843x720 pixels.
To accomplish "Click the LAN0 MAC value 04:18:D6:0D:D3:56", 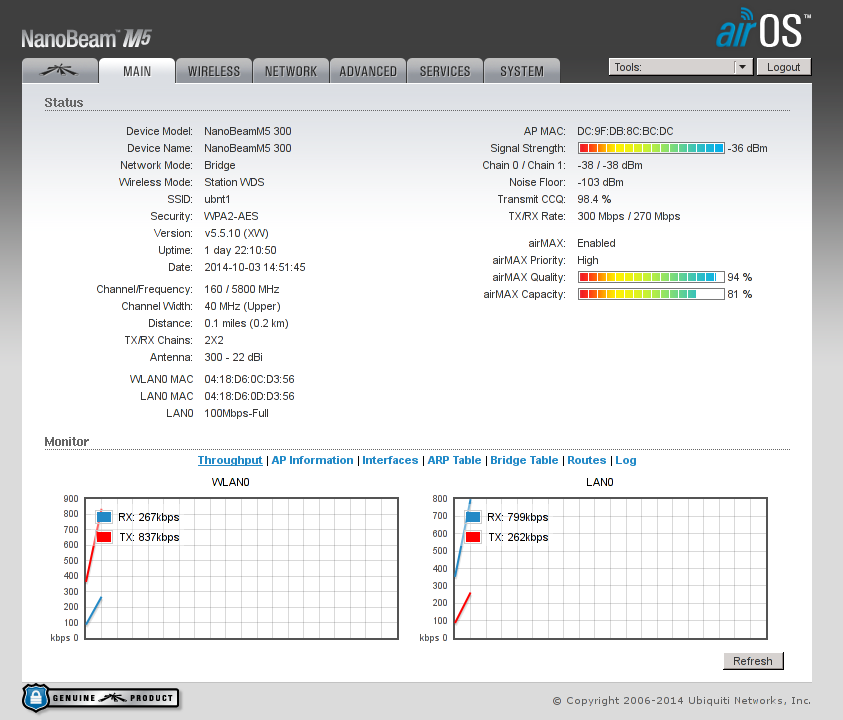I will pyautogui.click(x=249, y=396).
